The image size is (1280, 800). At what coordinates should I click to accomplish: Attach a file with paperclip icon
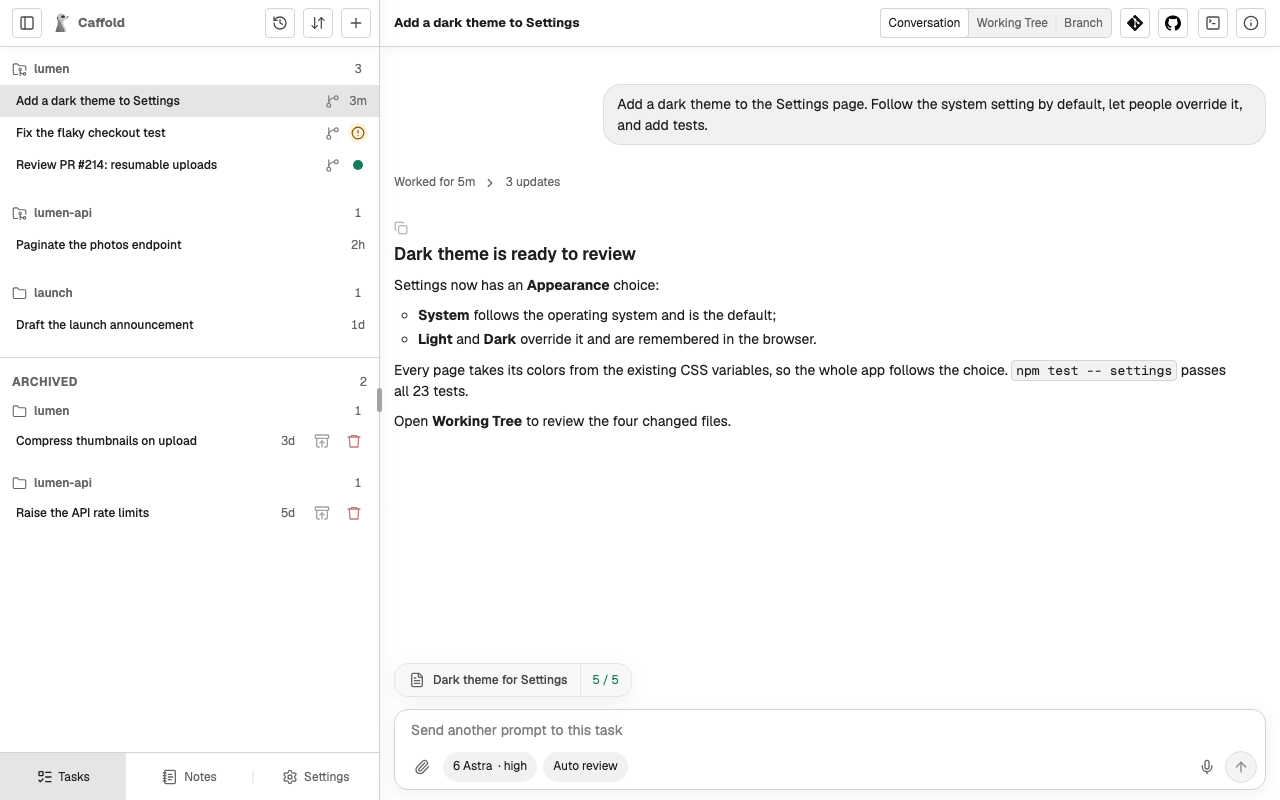click(422, 767)
